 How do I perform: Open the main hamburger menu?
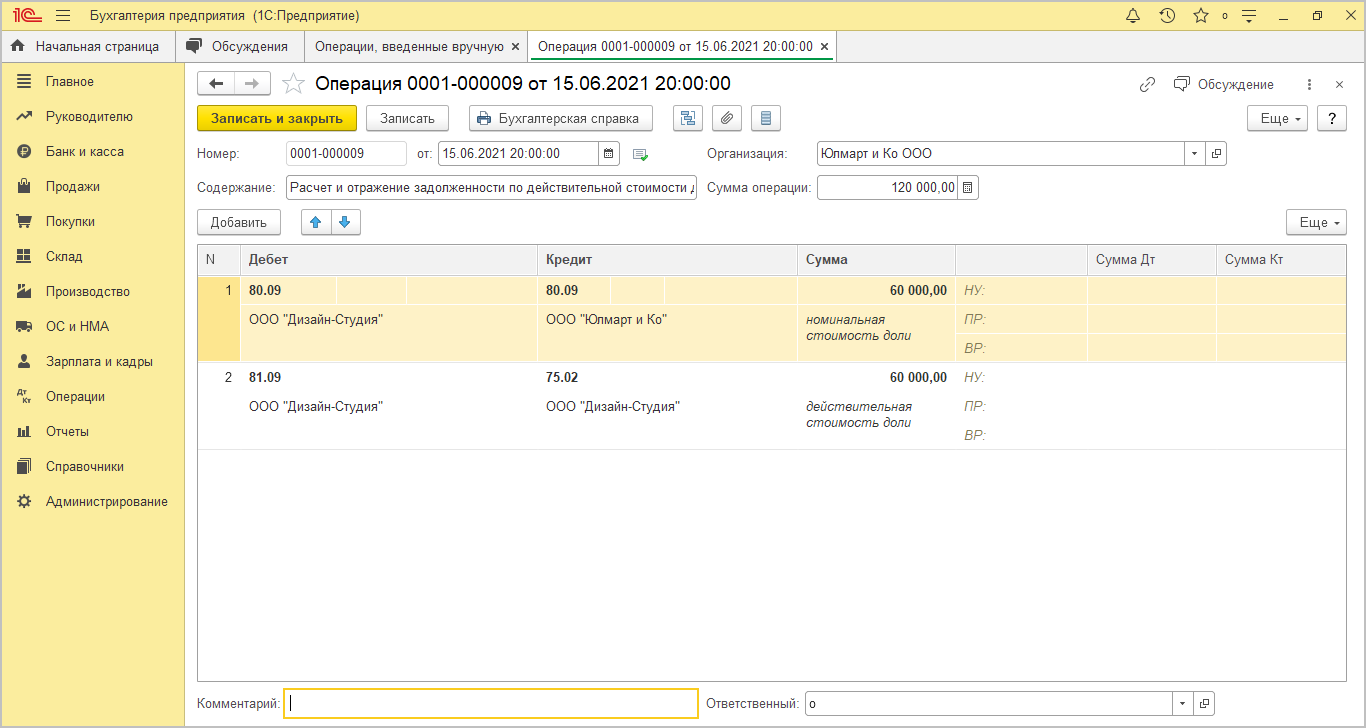(63, 16)
